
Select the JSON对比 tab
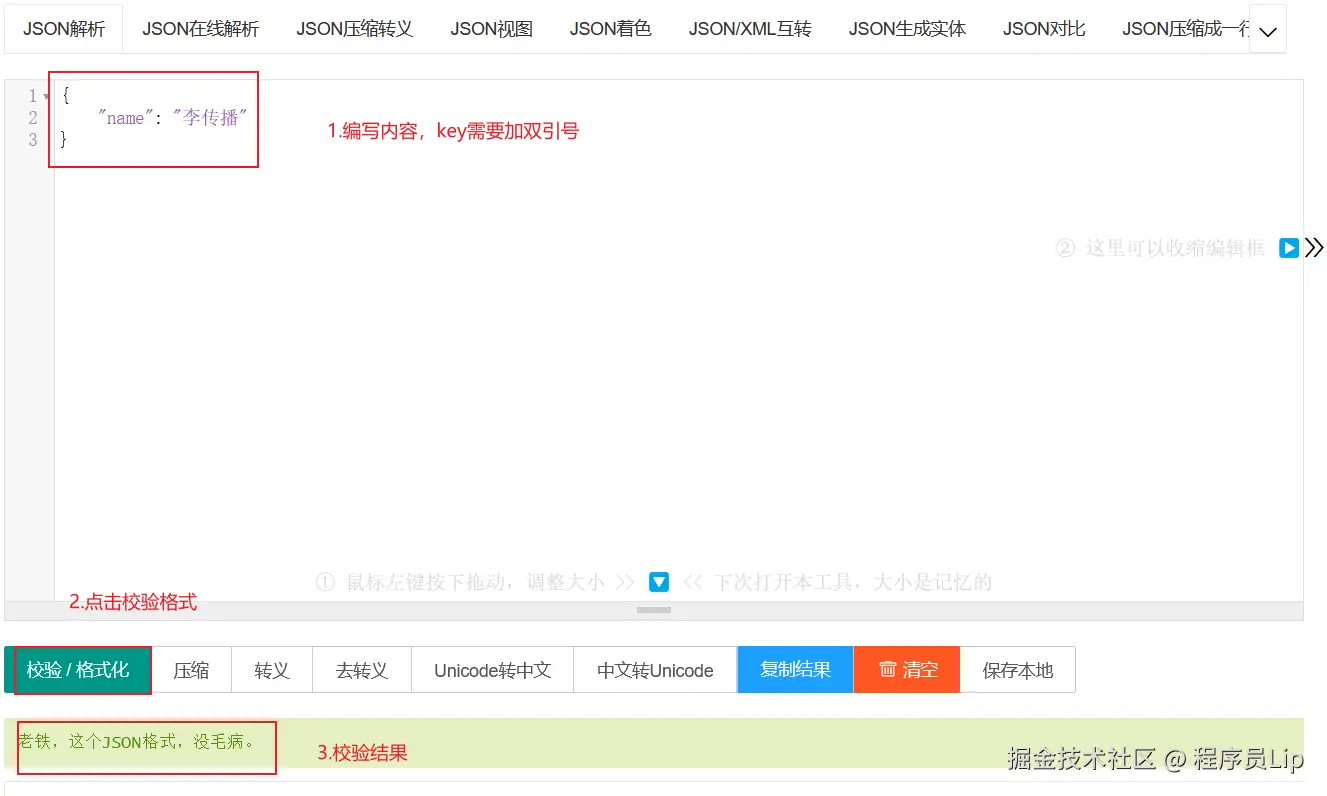tap(1044, 29)
